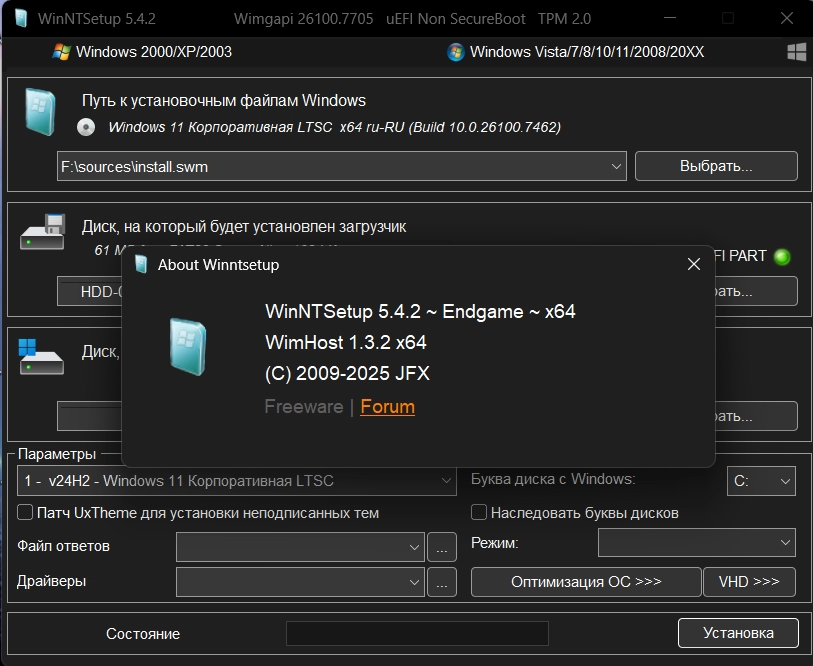Click the WinNTSetup title bar app icon
Screen dimensions: 813x666
point(21,19)
